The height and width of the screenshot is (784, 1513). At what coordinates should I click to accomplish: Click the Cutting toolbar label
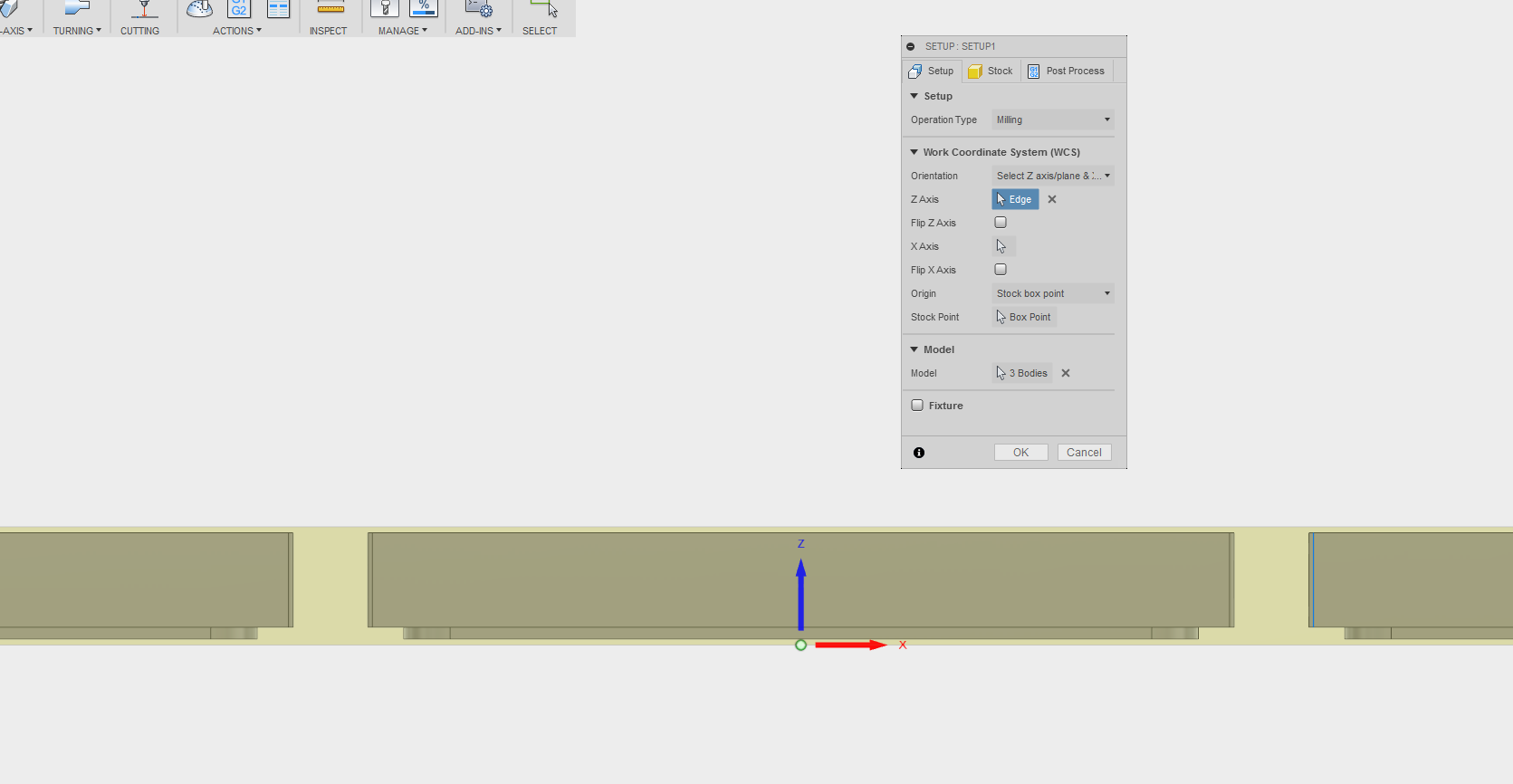point(139,31)
